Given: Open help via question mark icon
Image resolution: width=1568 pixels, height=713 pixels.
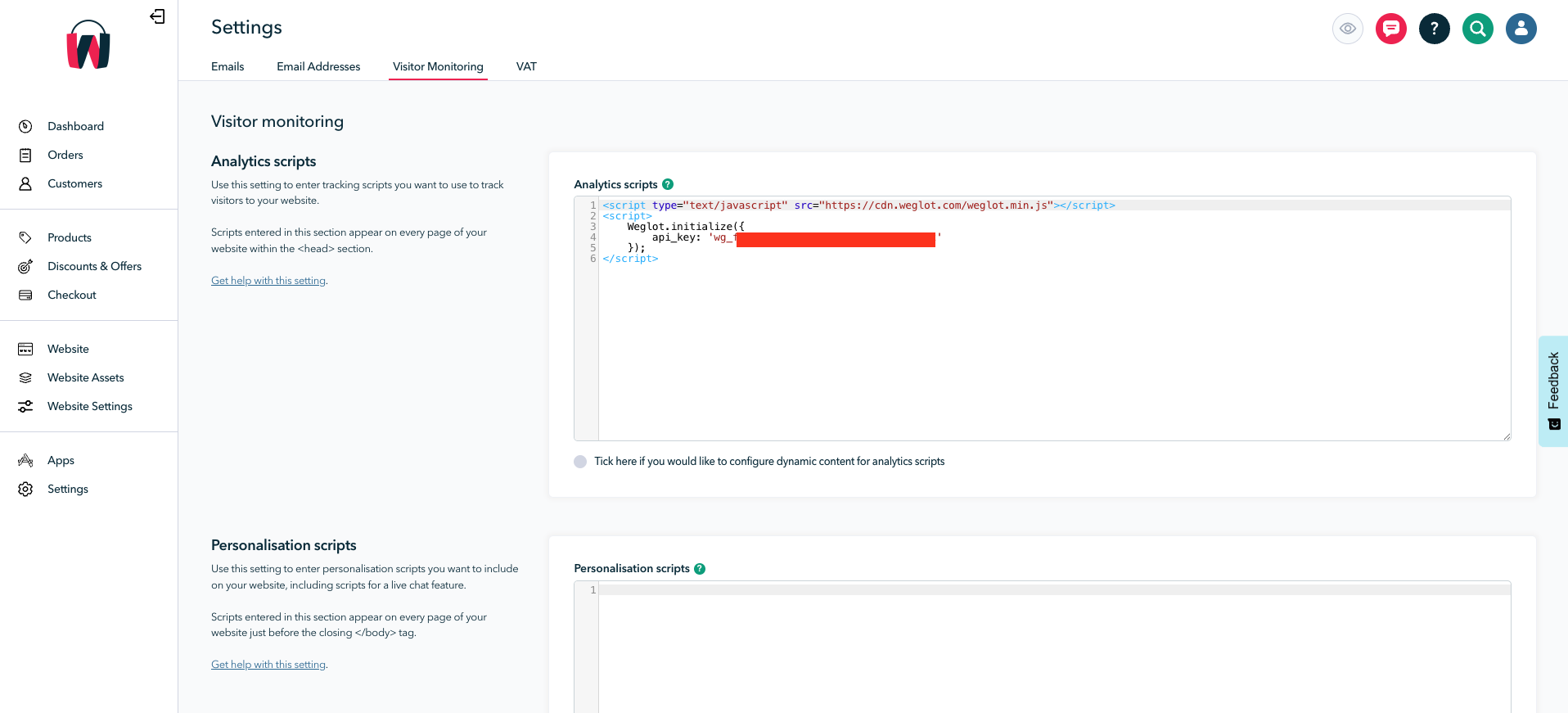Looking at the screenshot, I should [1435, 29].
